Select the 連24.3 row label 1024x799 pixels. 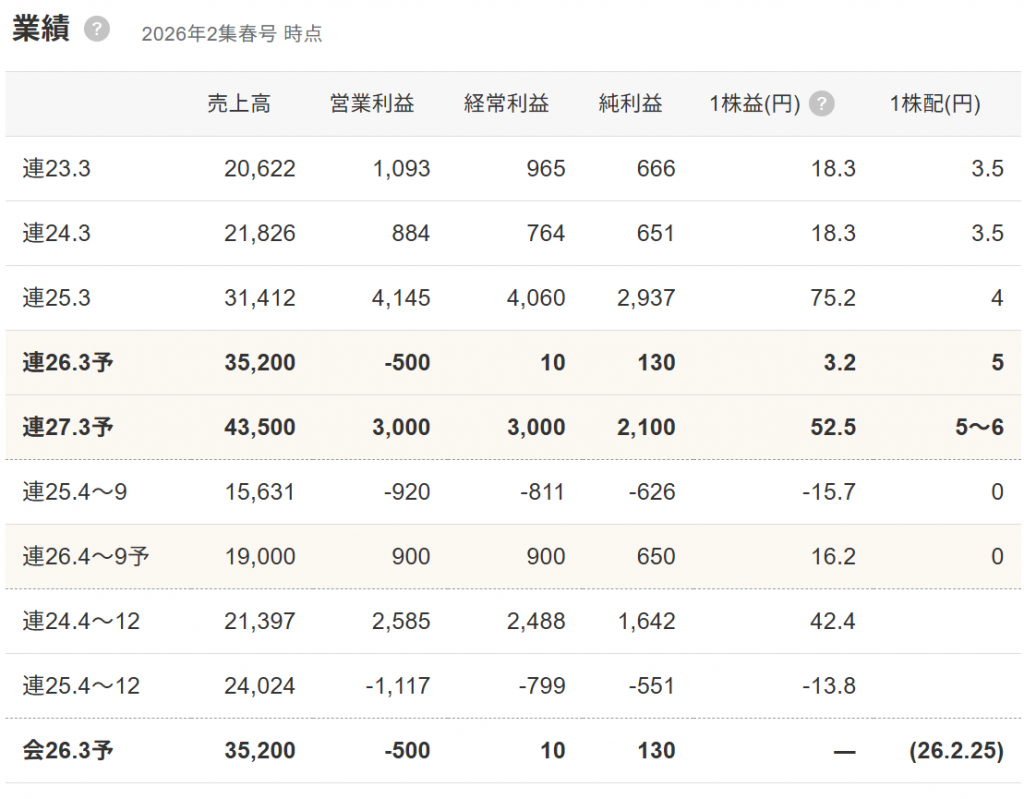coord(57,233)
